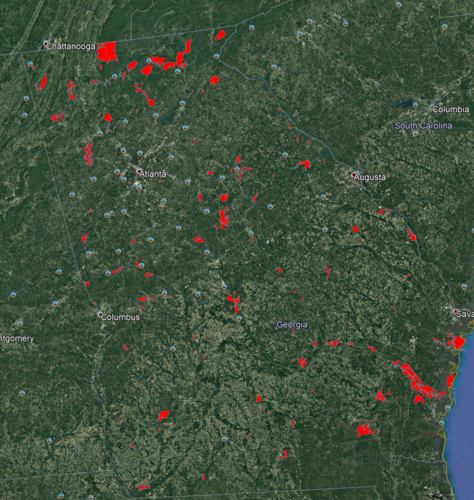Select the Georgia state label
The image size is (474, 500).
tap(292, 325)
